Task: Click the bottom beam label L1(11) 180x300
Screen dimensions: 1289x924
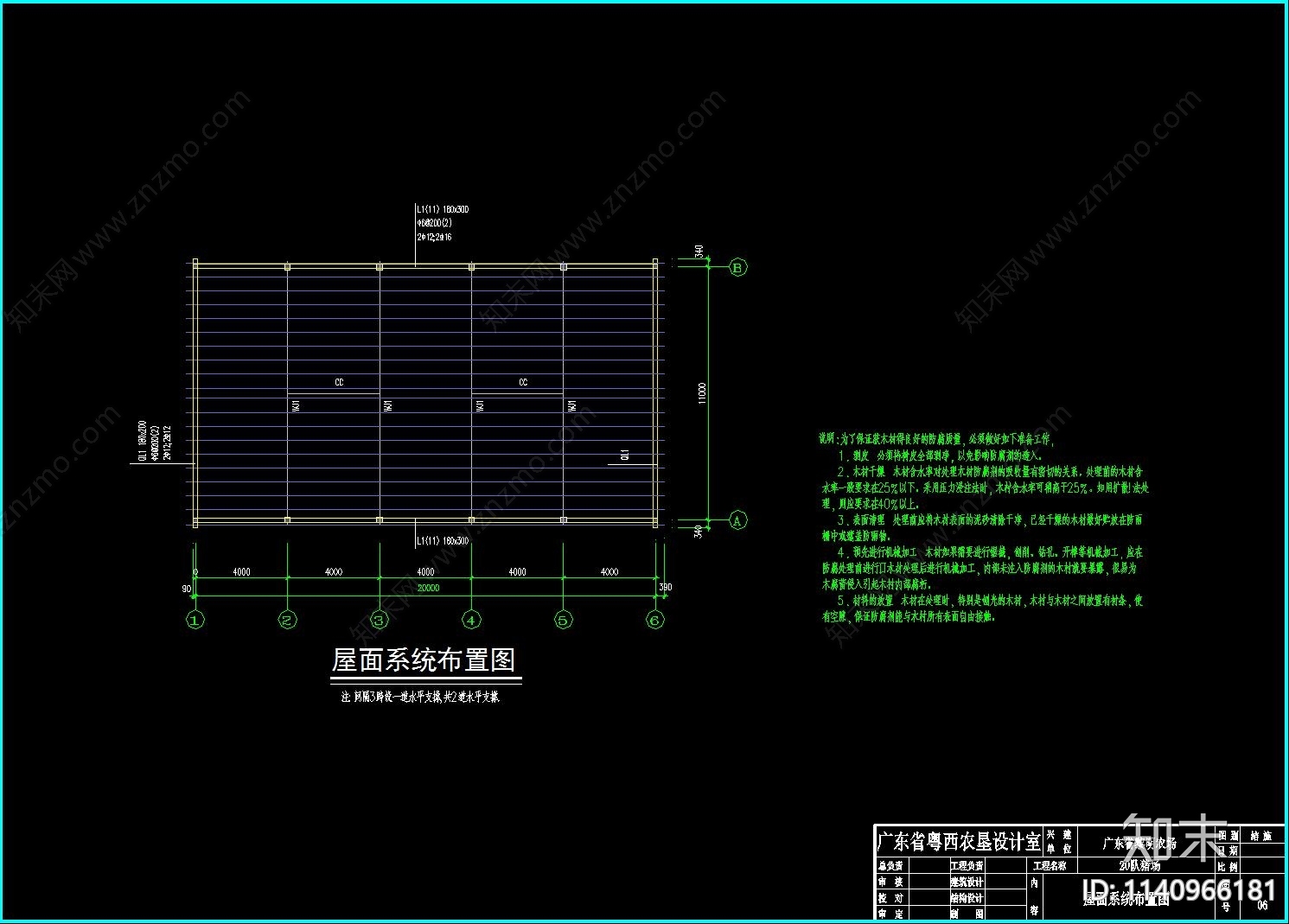Action: click(x=443, y=541)
